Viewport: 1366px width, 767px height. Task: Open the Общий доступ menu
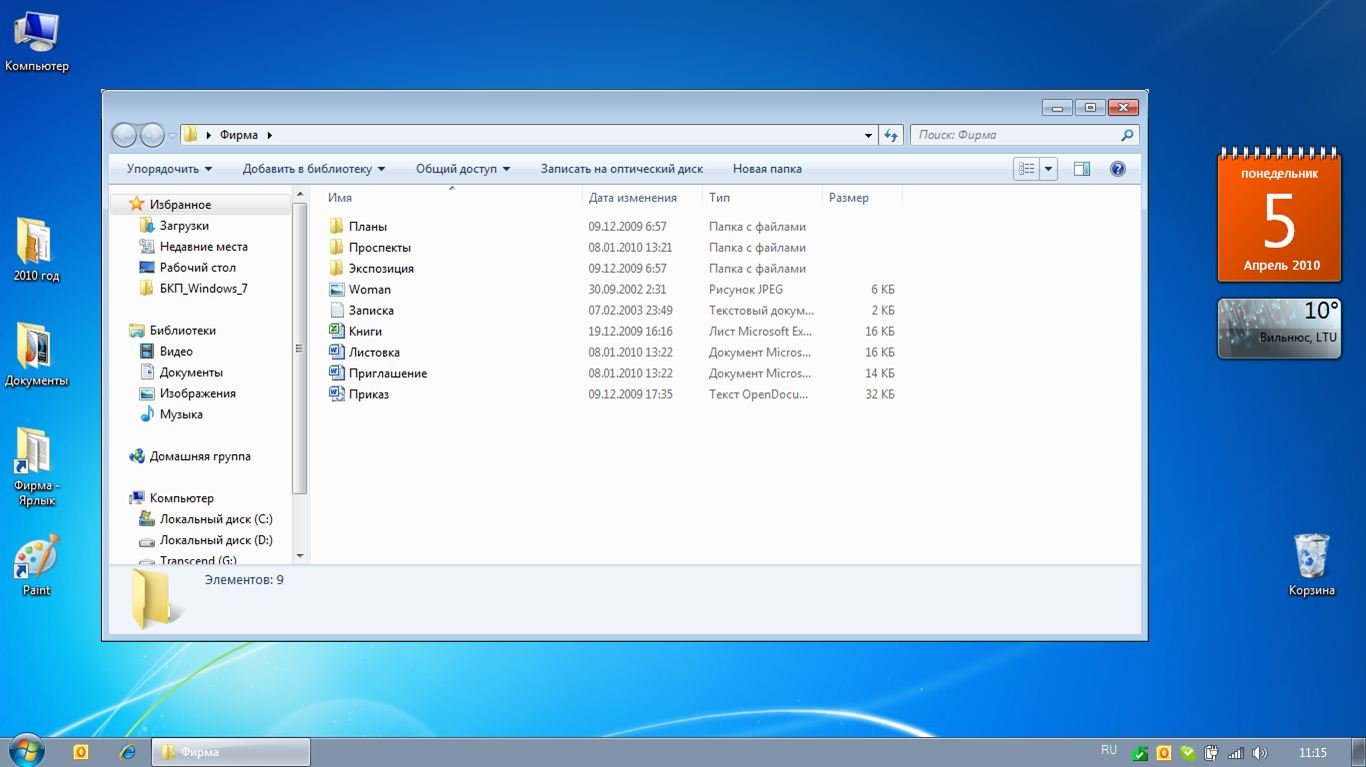462,169
